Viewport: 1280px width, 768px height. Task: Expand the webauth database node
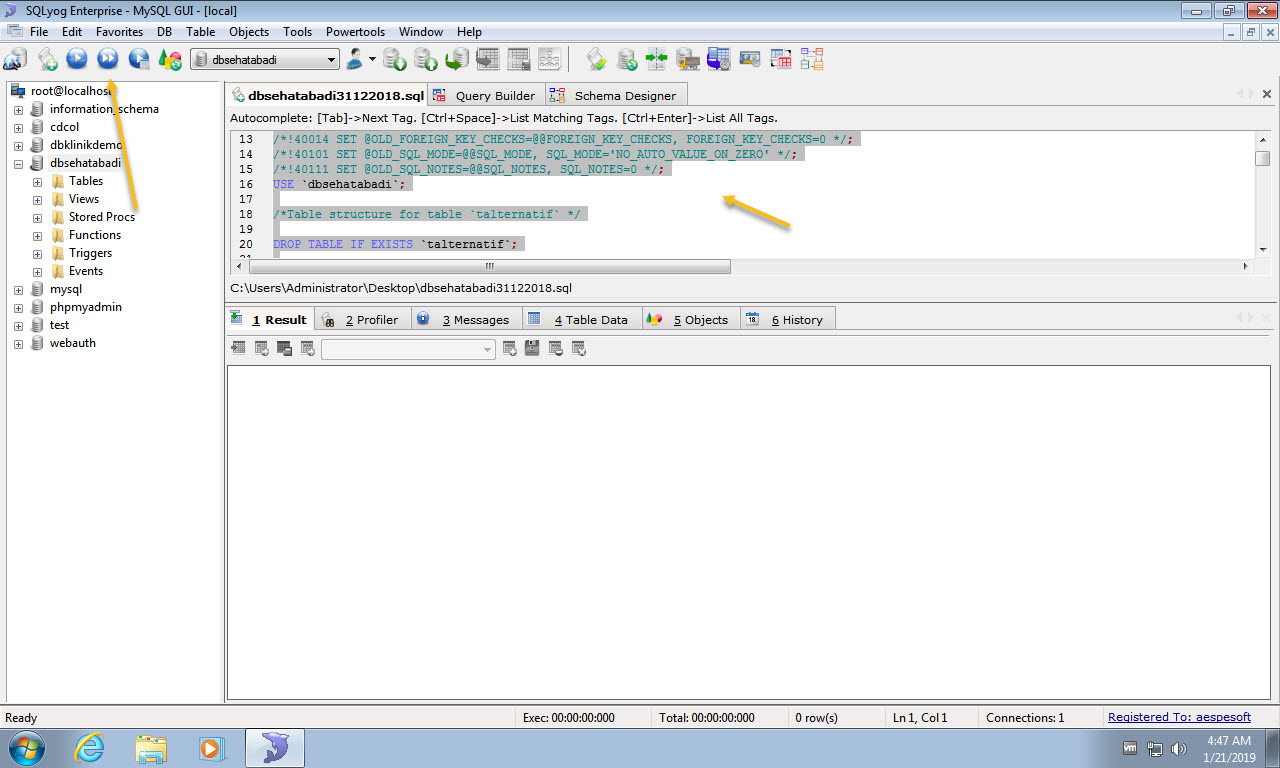pos(18,343)
